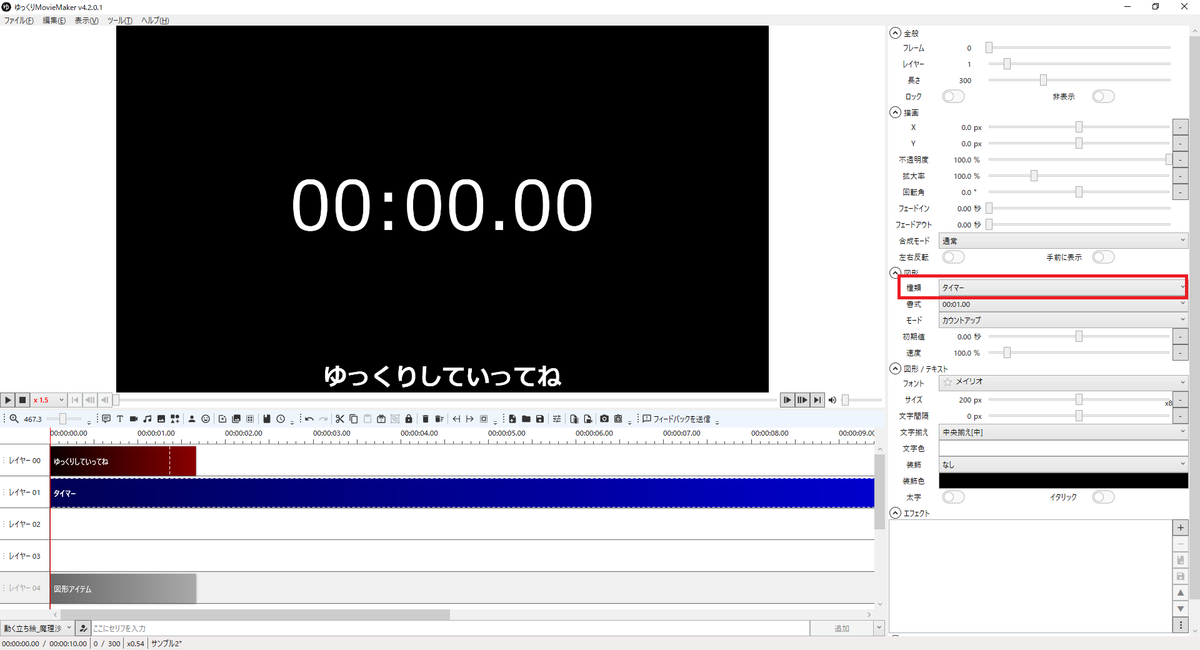Click the trash can delete icon

425,418
